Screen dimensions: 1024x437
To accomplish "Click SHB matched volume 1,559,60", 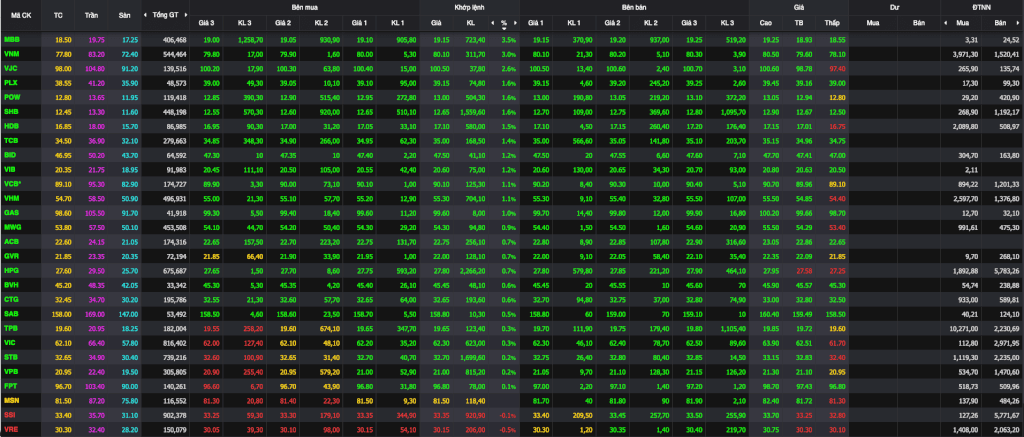I will tap(472, 112).
